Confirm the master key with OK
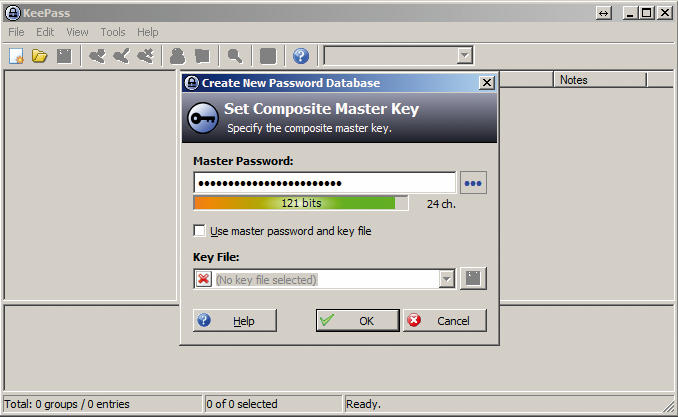 click(358, 321)
